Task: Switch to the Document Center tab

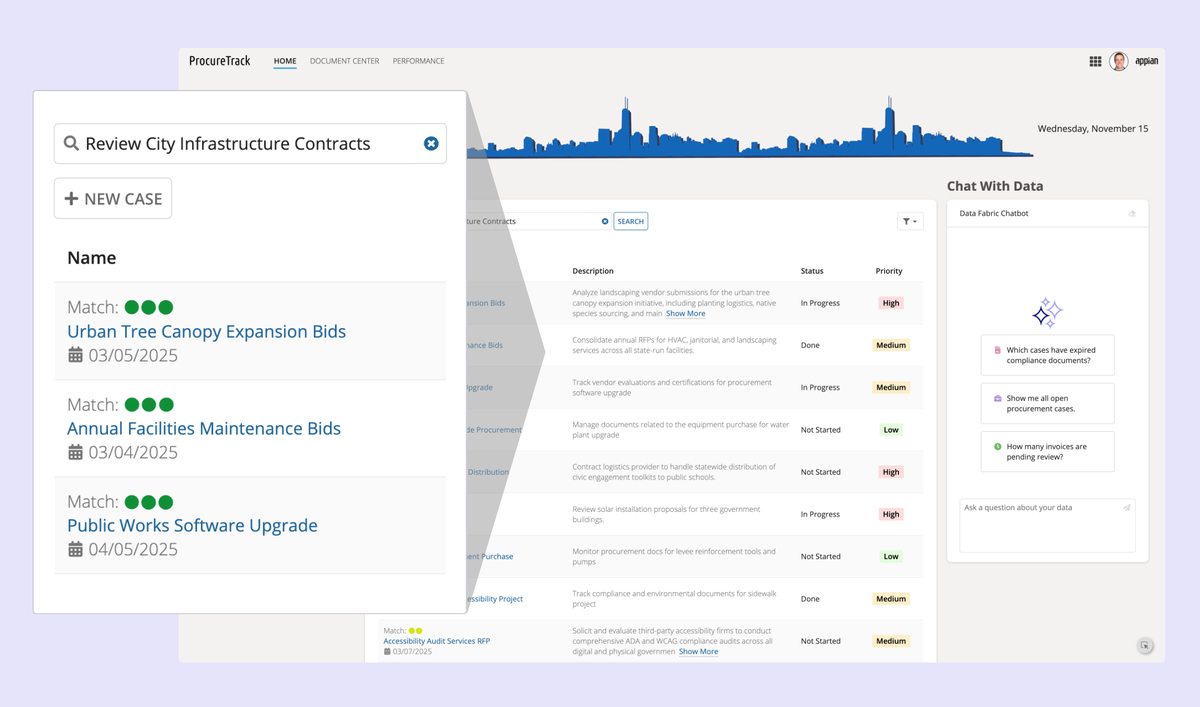Action: point(344,62)
